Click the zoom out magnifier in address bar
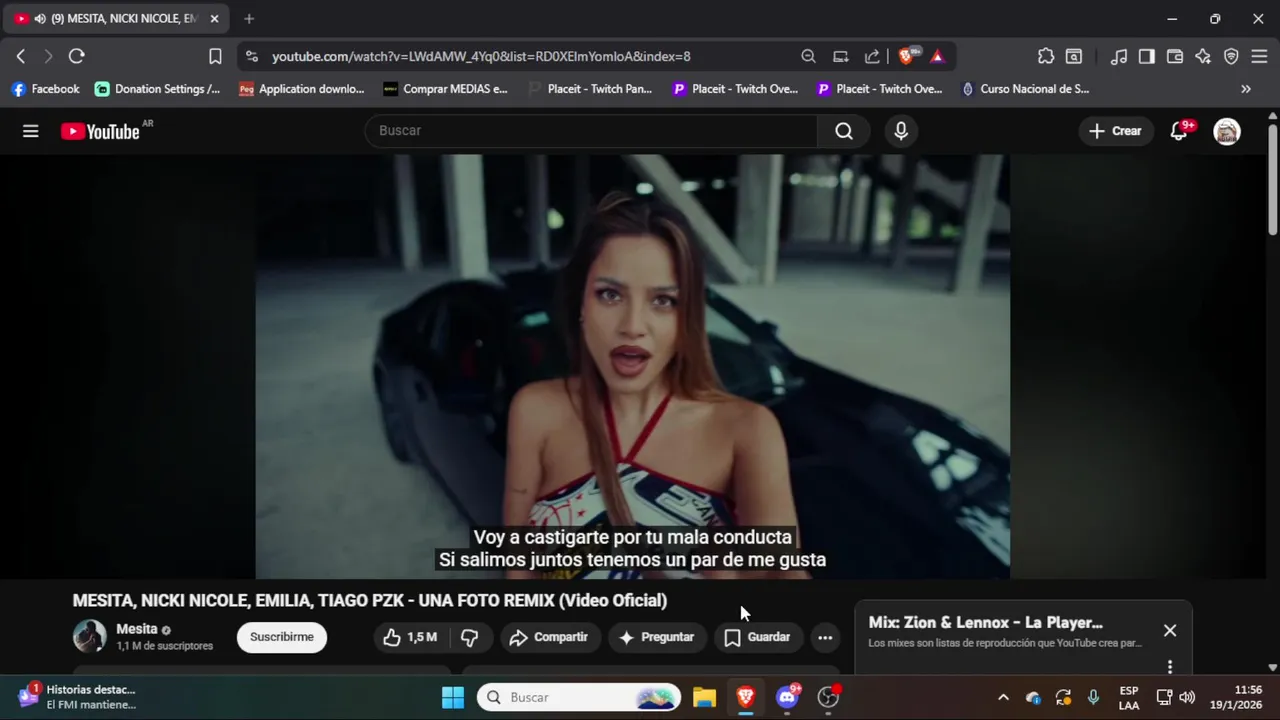The image size is (1280, 720). click(808, 56)
